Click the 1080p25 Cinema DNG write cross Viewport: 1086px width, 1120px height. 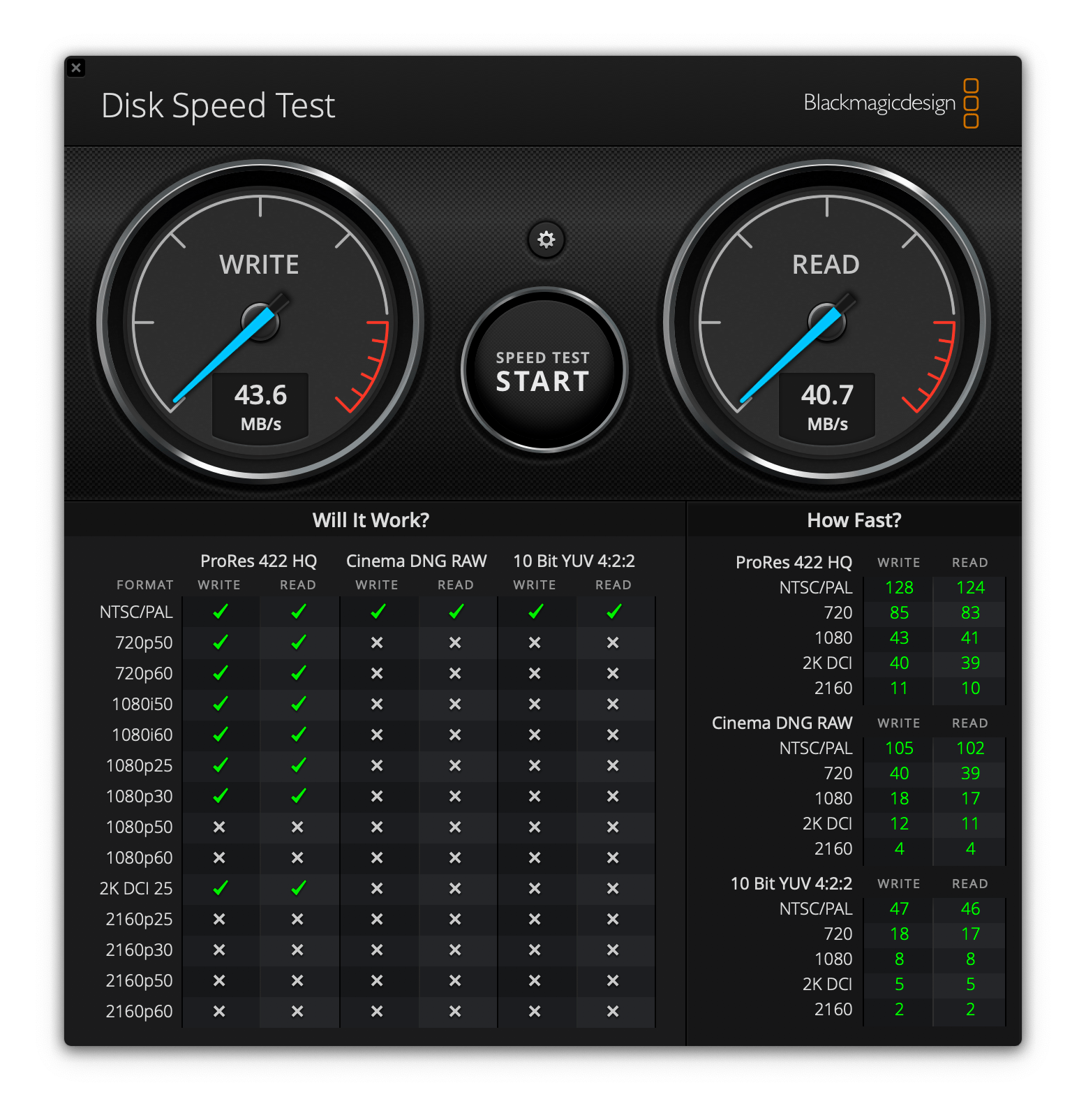[377, 765]
